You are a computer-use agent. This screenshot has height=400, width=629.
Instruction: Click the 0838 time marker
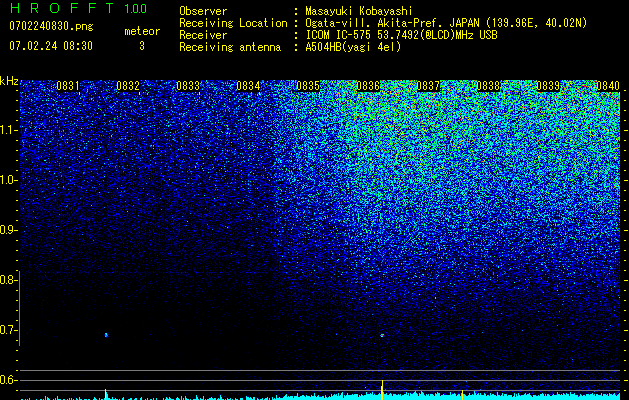(488, 86)
